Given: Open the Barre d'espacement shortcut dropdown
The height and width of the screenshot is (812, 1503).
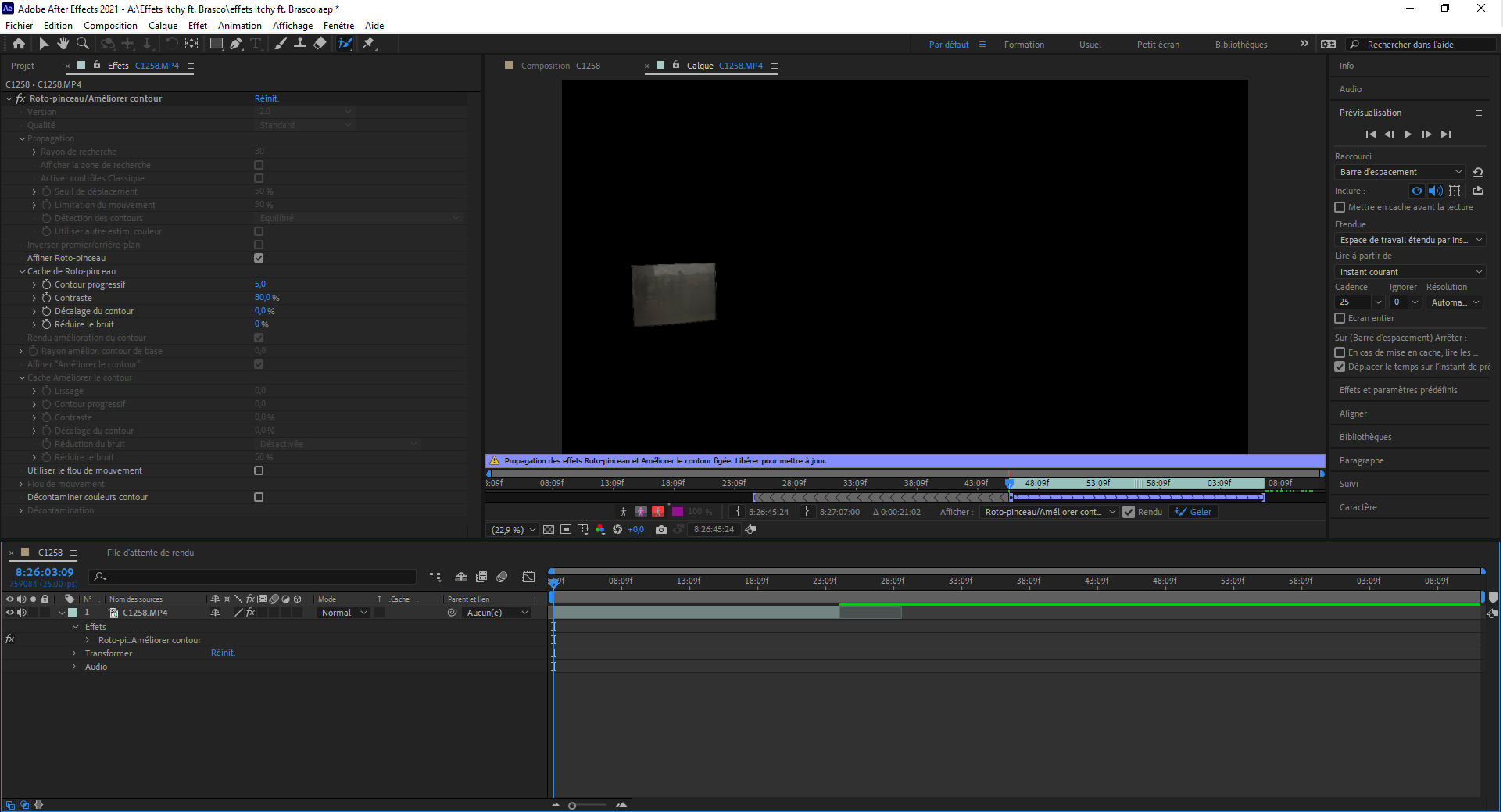Looking at the screenshot, I should [1400, 172].
